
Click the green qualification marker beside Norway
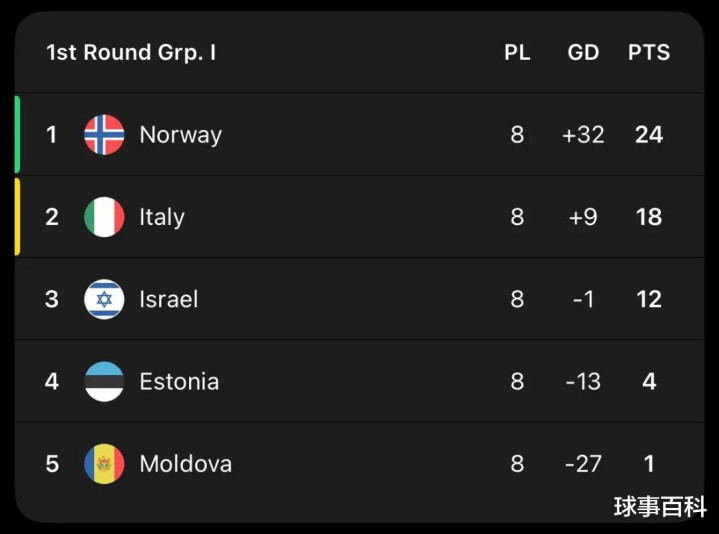point(17,135)
